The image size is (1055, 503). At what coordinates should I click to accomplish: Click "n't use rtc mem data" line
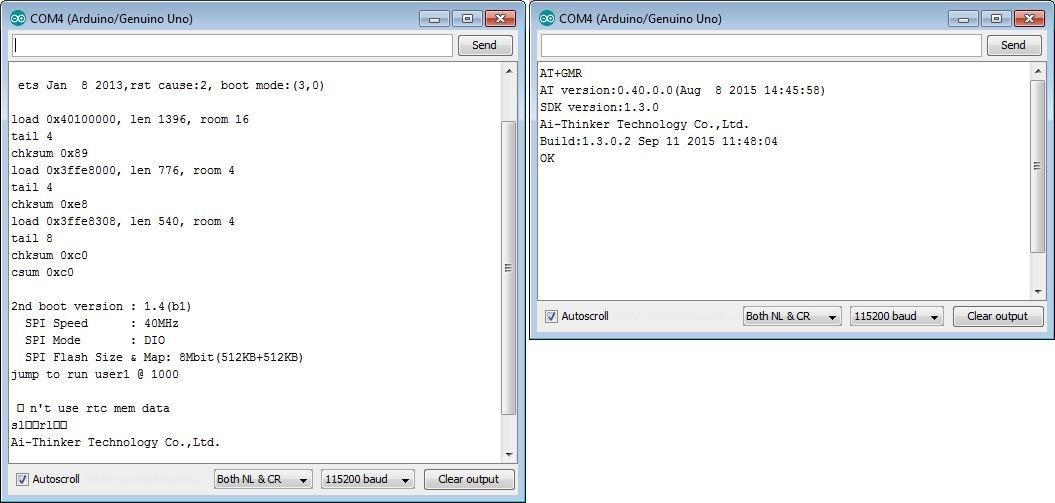(94, 408)
